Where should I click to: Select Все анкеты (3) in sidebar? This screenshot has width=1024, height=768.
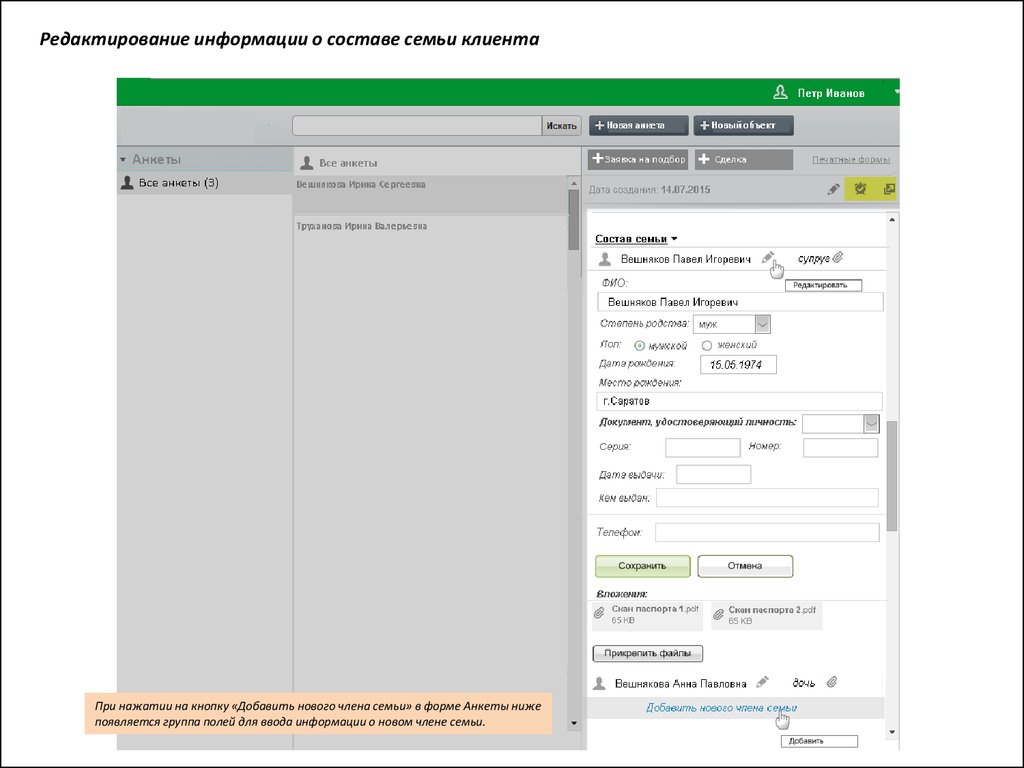pyautogui.click(x=178, y=183)
